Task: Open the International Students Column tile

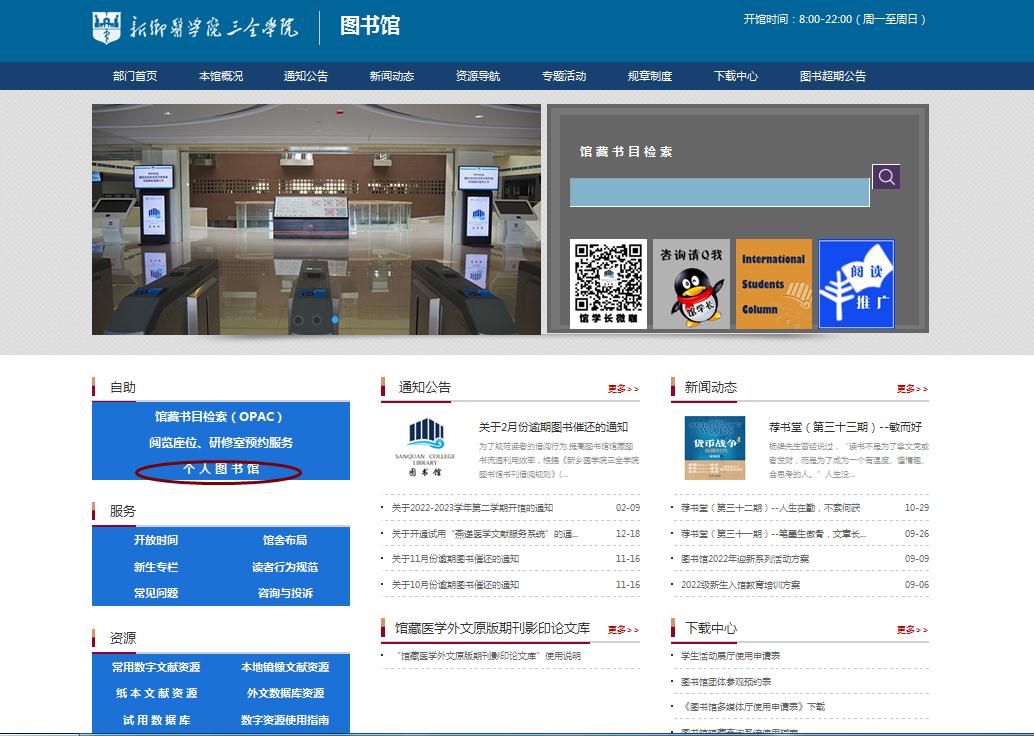Action: (x=774, y=284)
